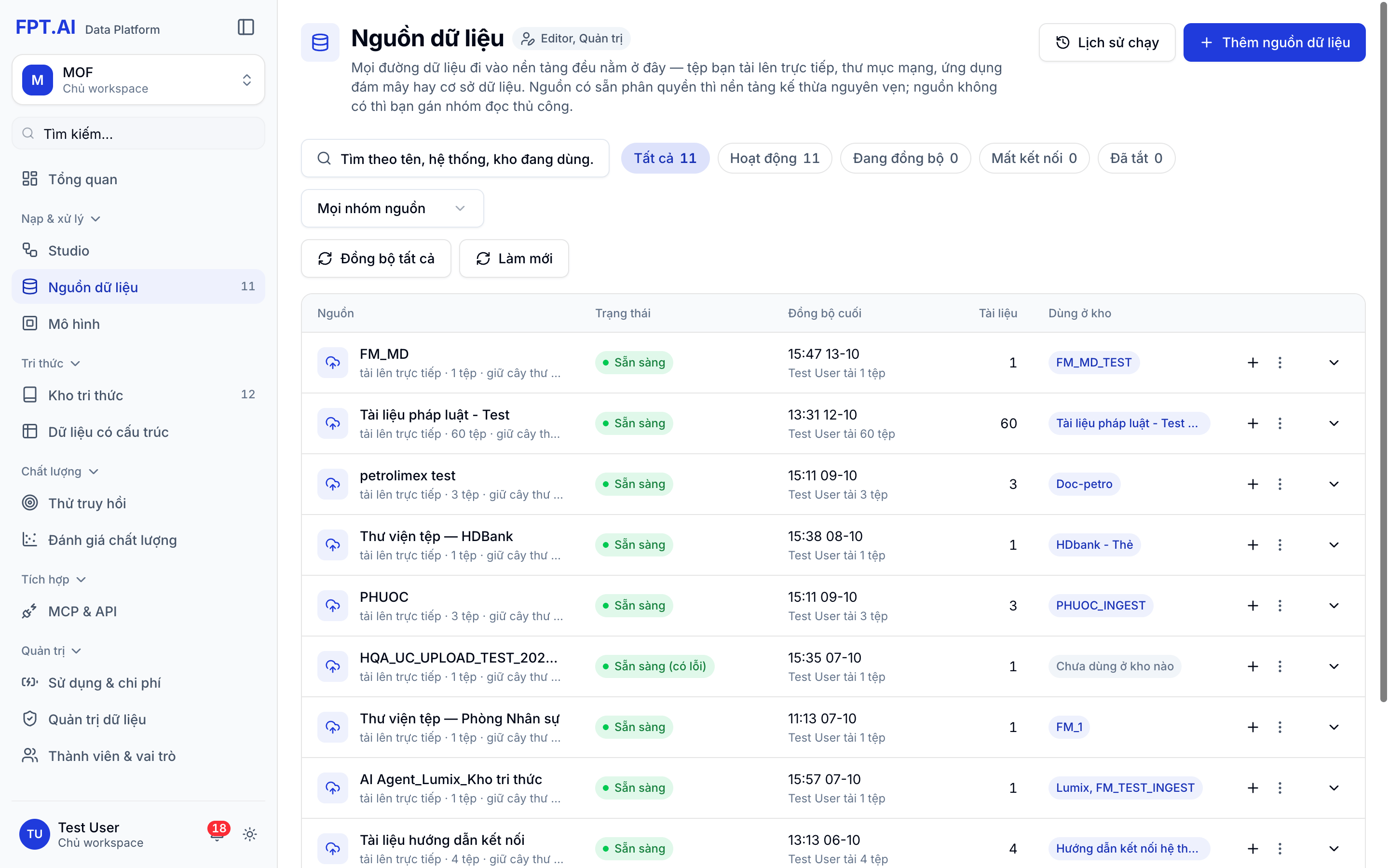Click the plus icon in FM_MD row
Viewport: 1389px width, 868px height.
click(x=1253, y=363)
